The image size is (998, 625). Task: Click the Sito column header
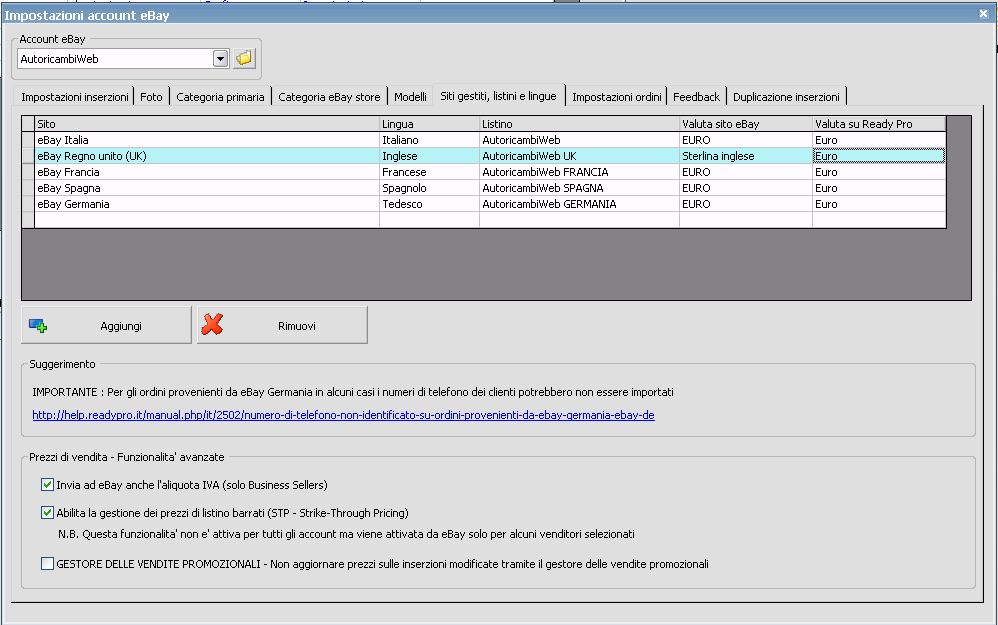[x=207, y=124]
